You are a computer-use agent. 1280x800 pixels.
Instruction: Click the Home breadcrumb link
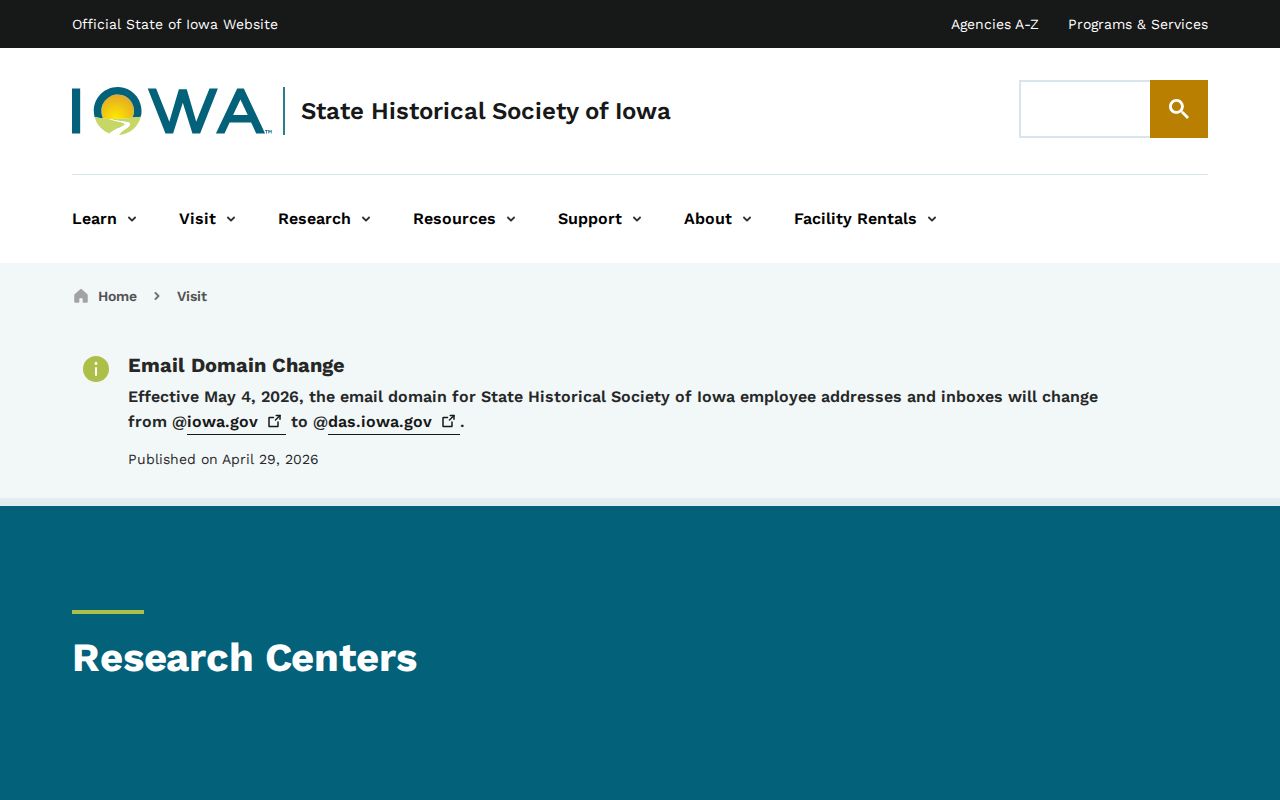117,296
